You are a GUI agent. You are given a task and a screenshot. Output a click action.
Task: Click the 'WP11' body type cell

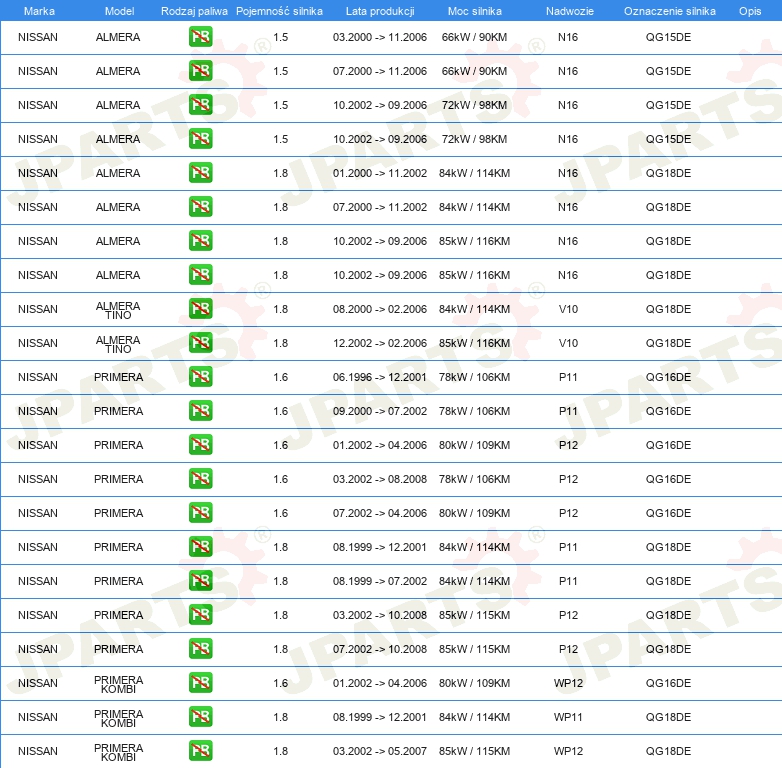tap(568, 717)
